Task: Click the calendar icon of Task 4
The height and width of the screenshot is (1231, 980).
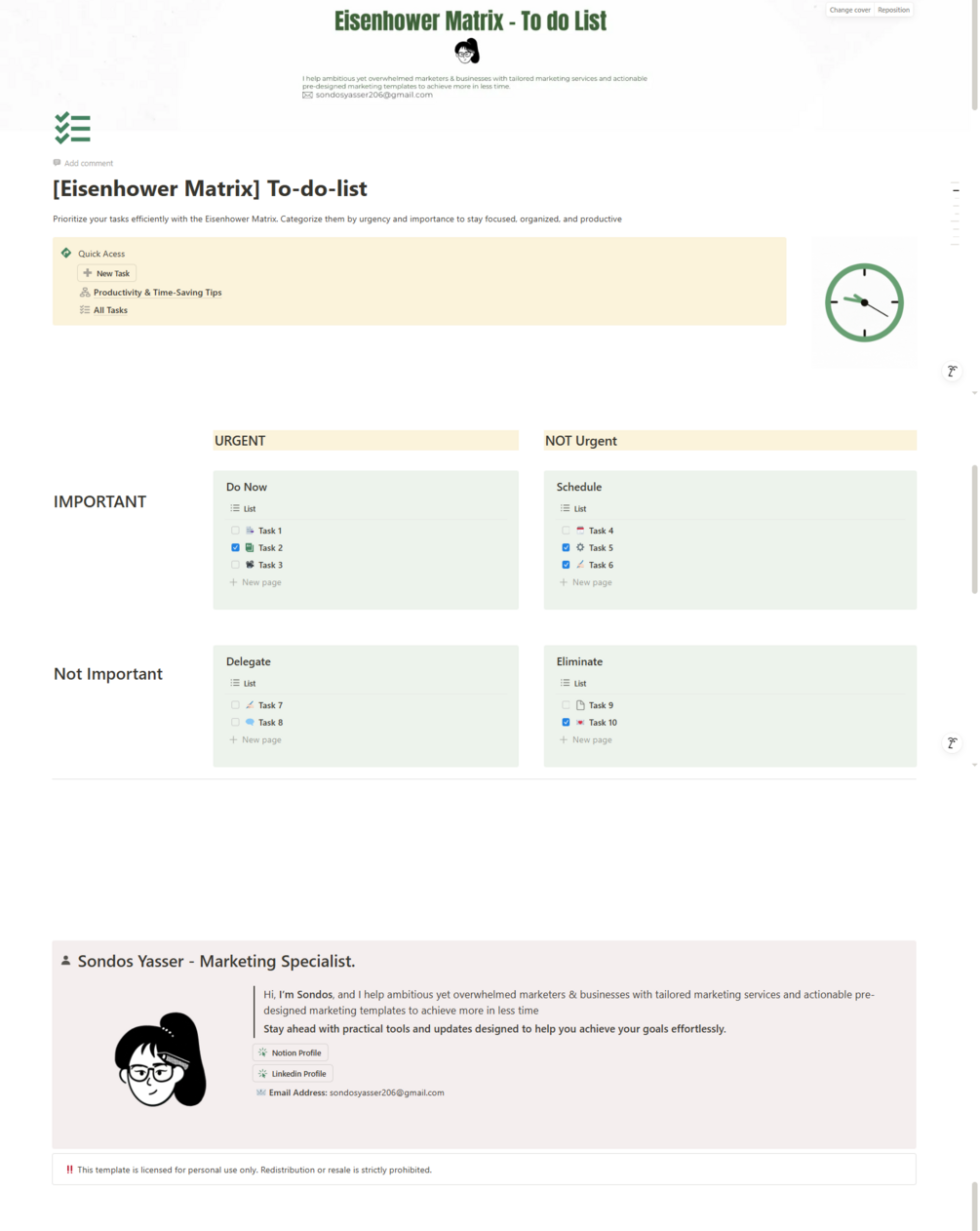Action: pos(580,531)
